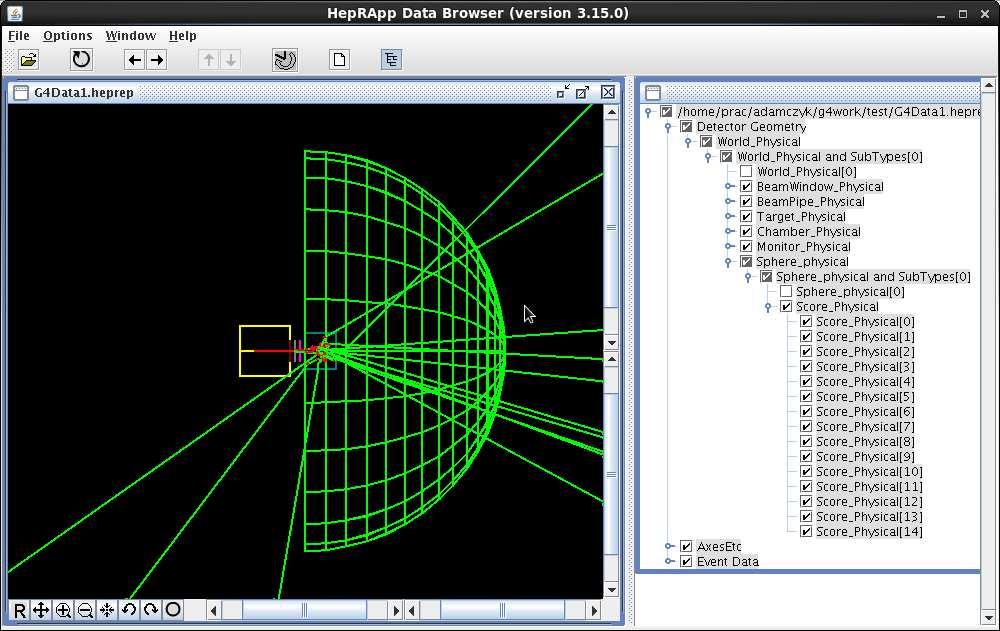The height and width of the screenshot is (631, 1000).
Task: Uncheck the Score_Physical[14] checkbox
Action: 806,531
